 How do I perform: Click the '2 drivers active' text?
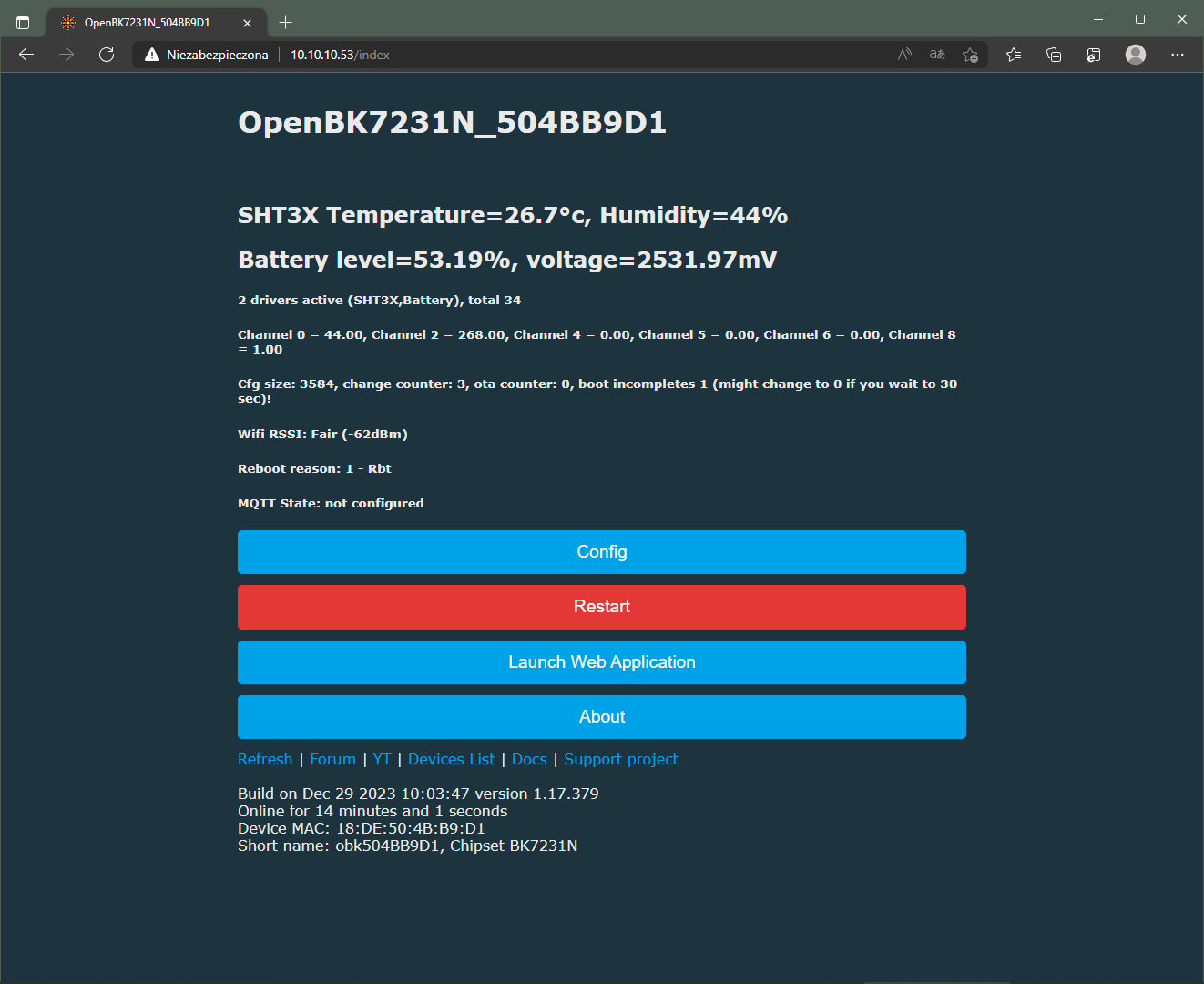point(379,300)
